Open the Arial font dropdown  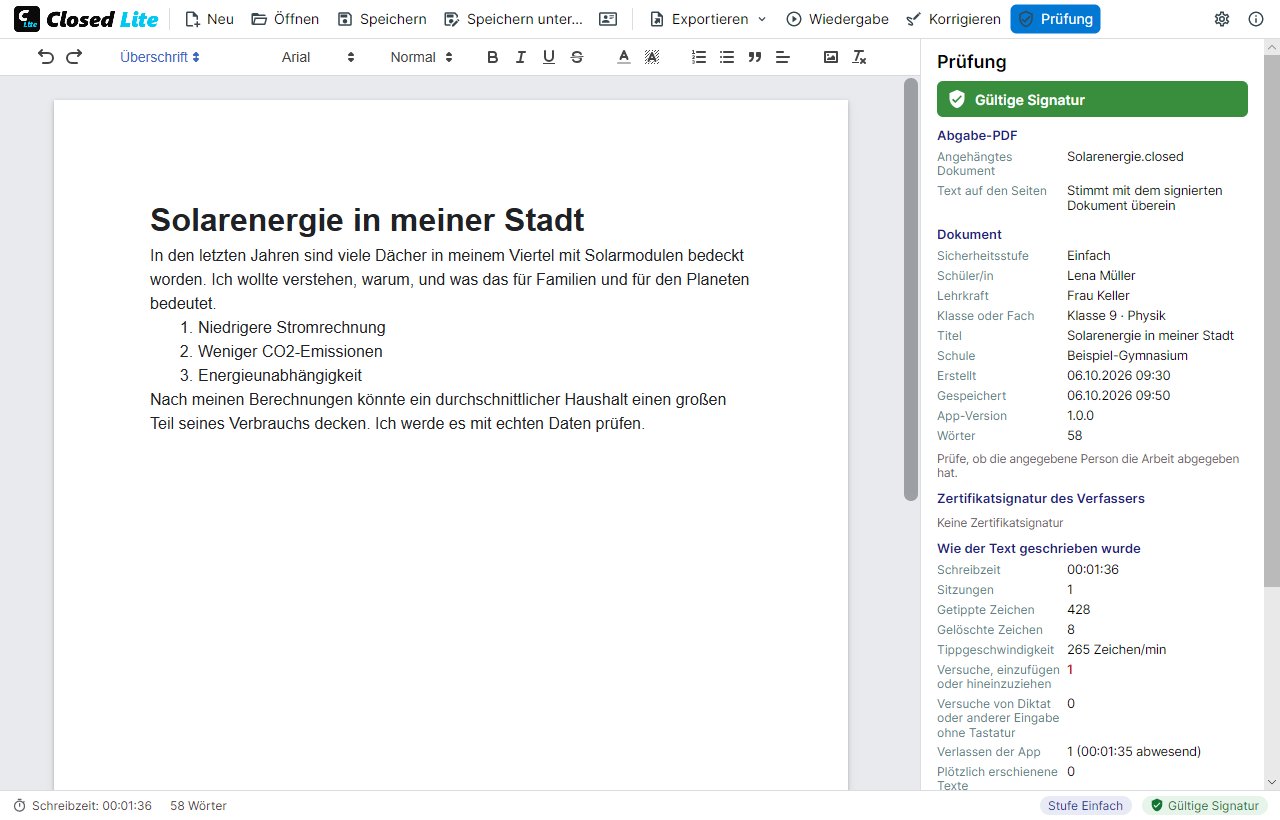[x=318, y=57]
